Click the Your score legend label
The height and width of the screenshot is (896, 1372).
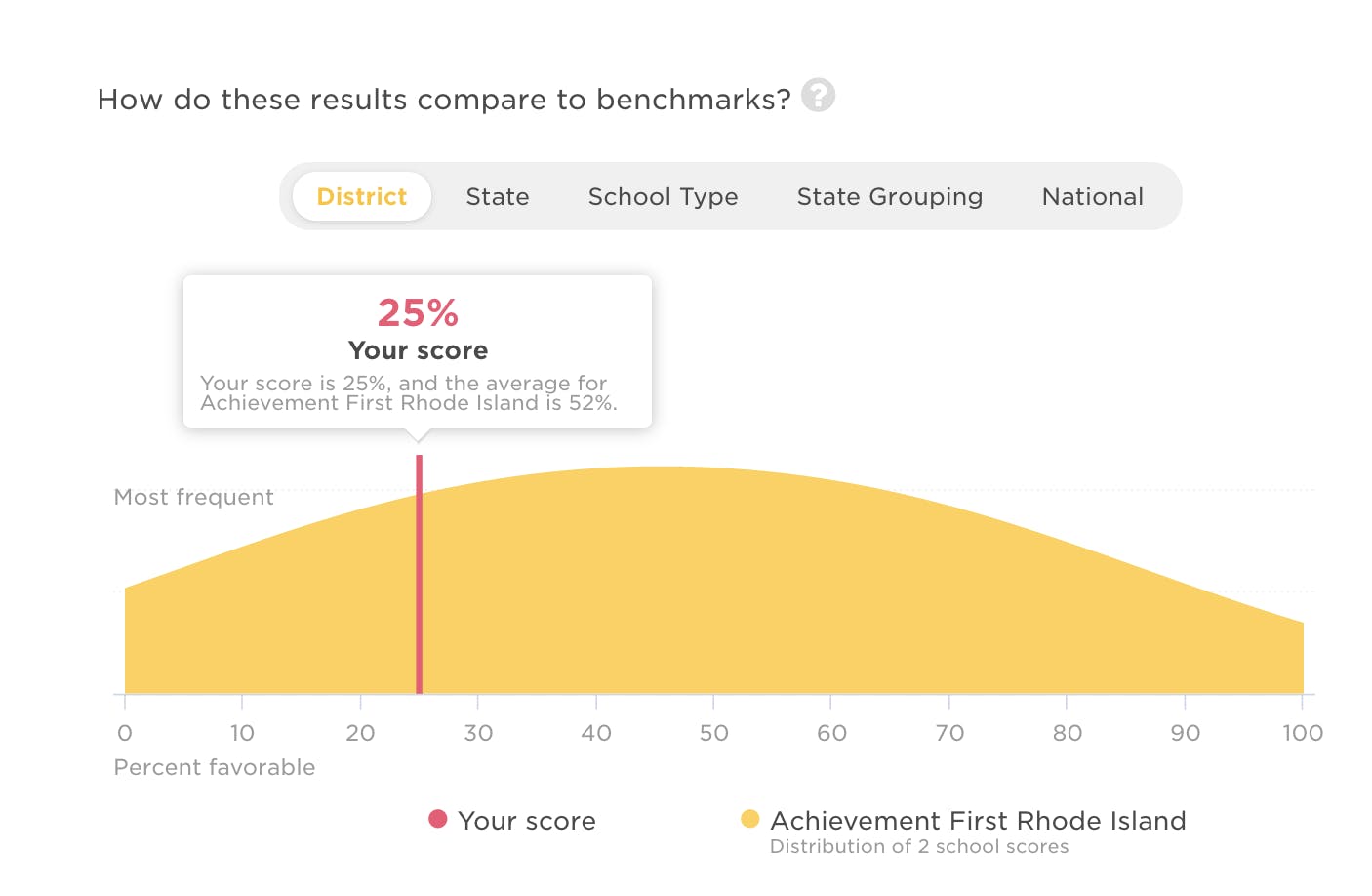tap(526, 821)
